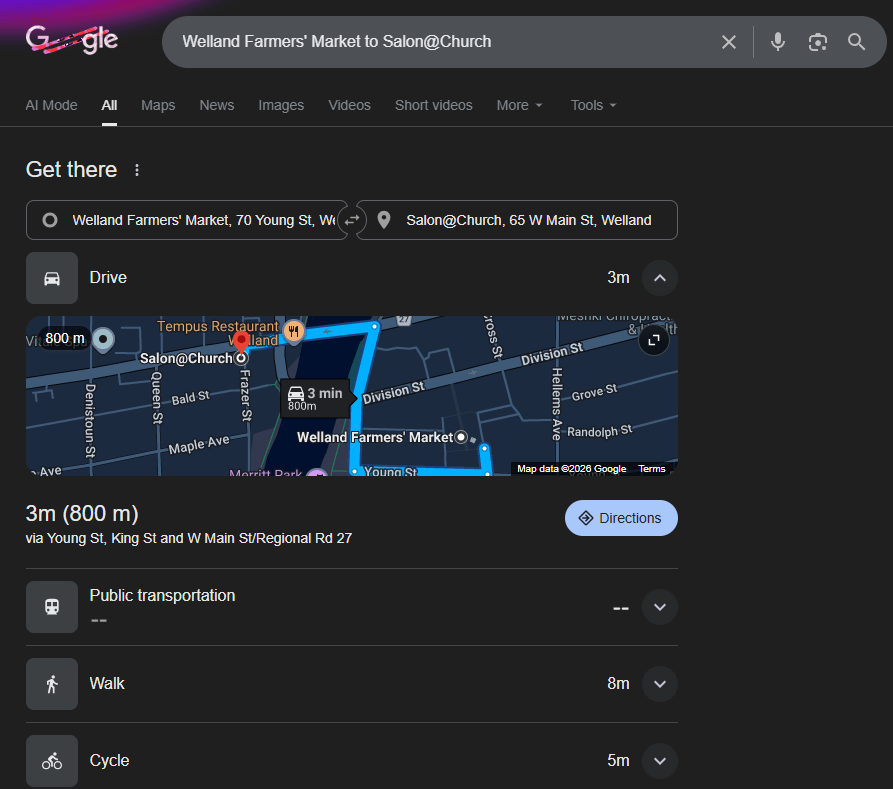Click the gray location pin beside 800 m

(x=103, y=340)
